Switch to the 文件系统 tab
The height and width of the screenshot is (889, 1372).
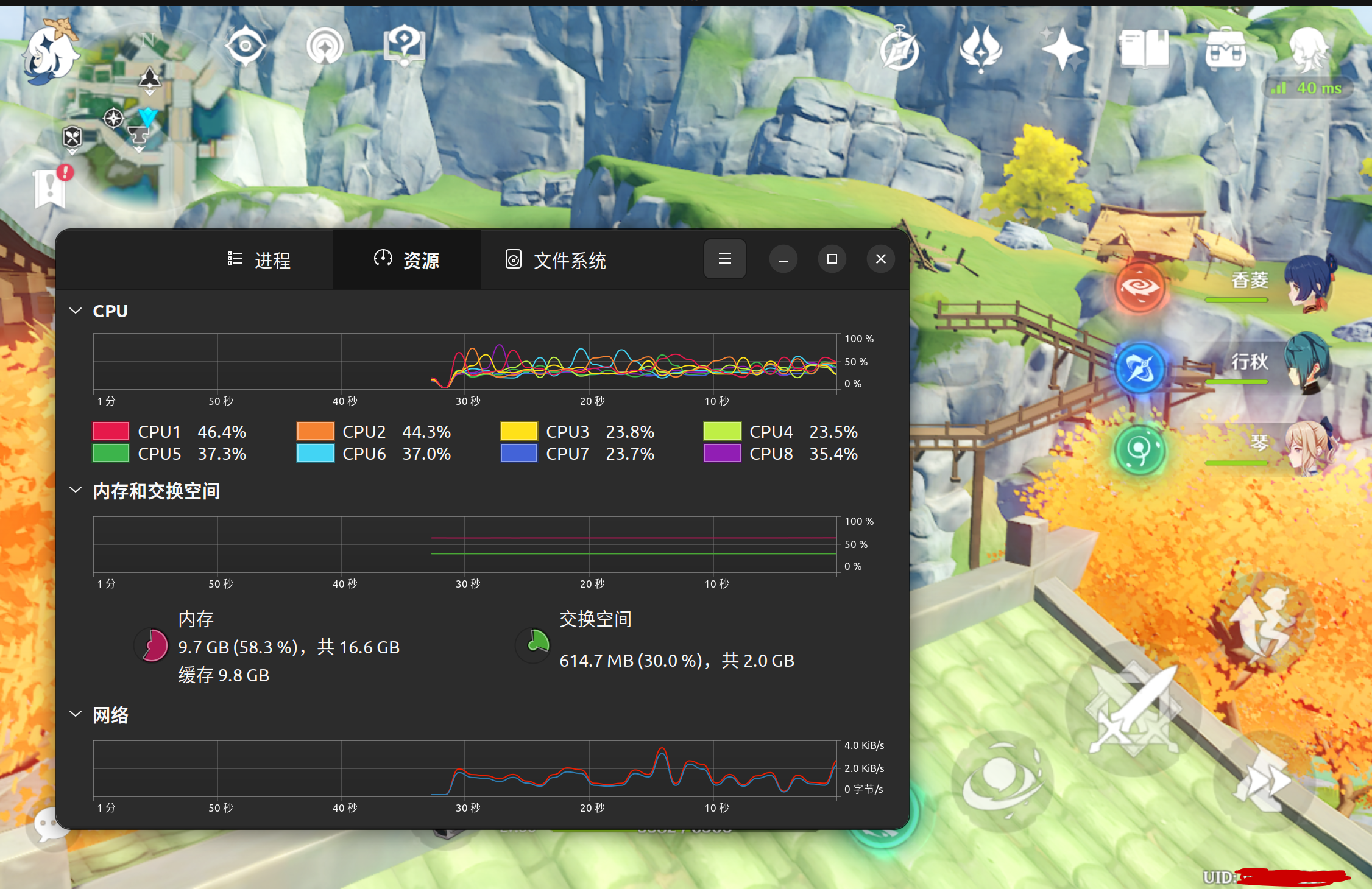point(556,260)
